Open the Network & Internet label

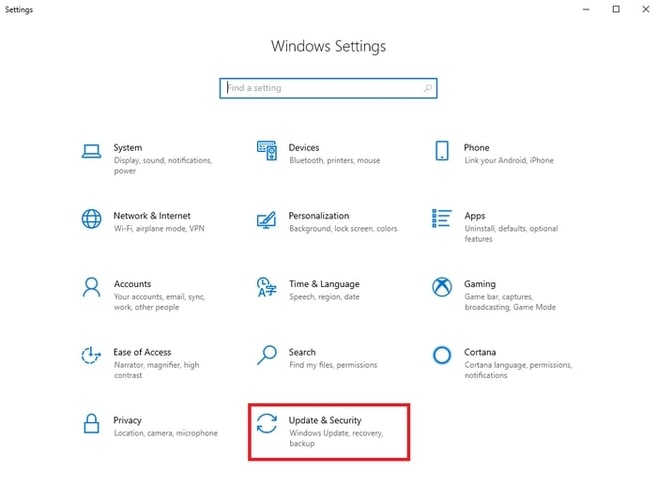tap(152, 216)
